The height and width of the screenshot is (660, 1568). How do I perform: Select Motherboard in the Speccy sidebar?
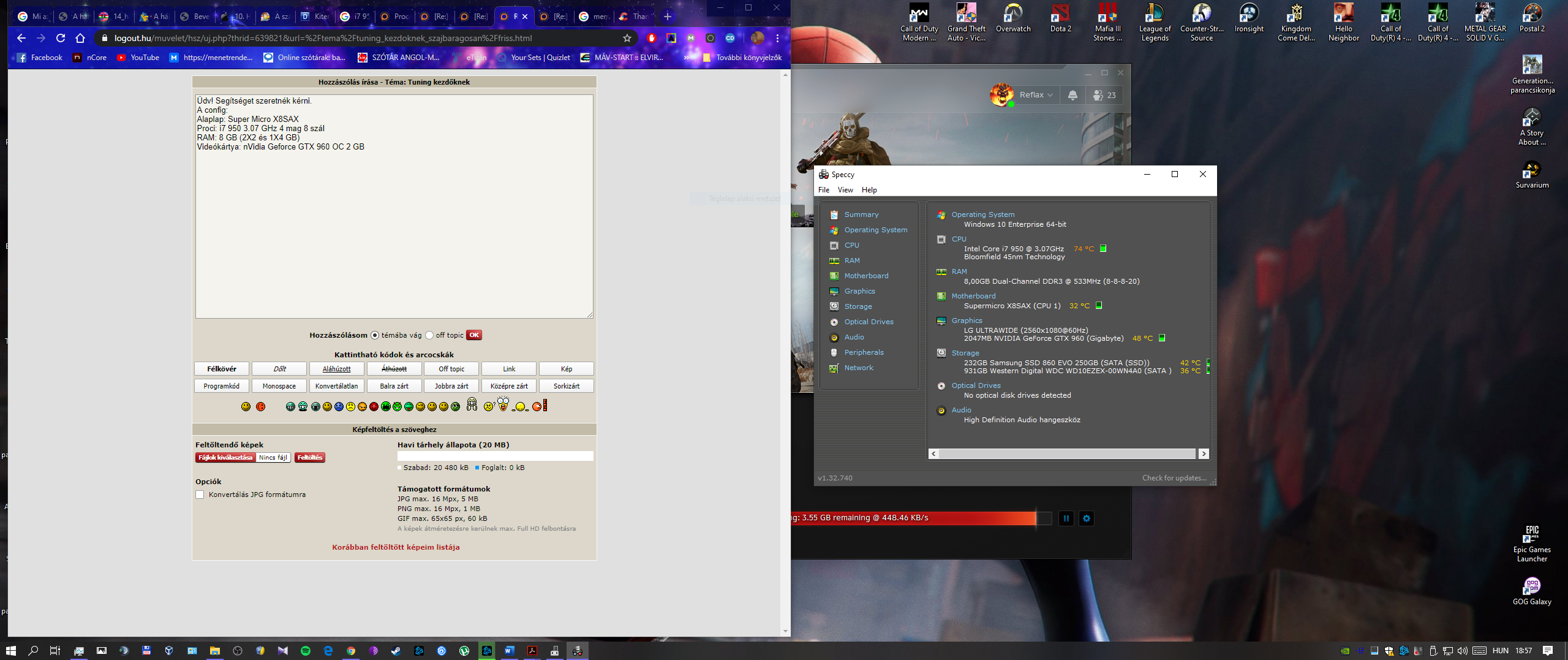[866, 276]
